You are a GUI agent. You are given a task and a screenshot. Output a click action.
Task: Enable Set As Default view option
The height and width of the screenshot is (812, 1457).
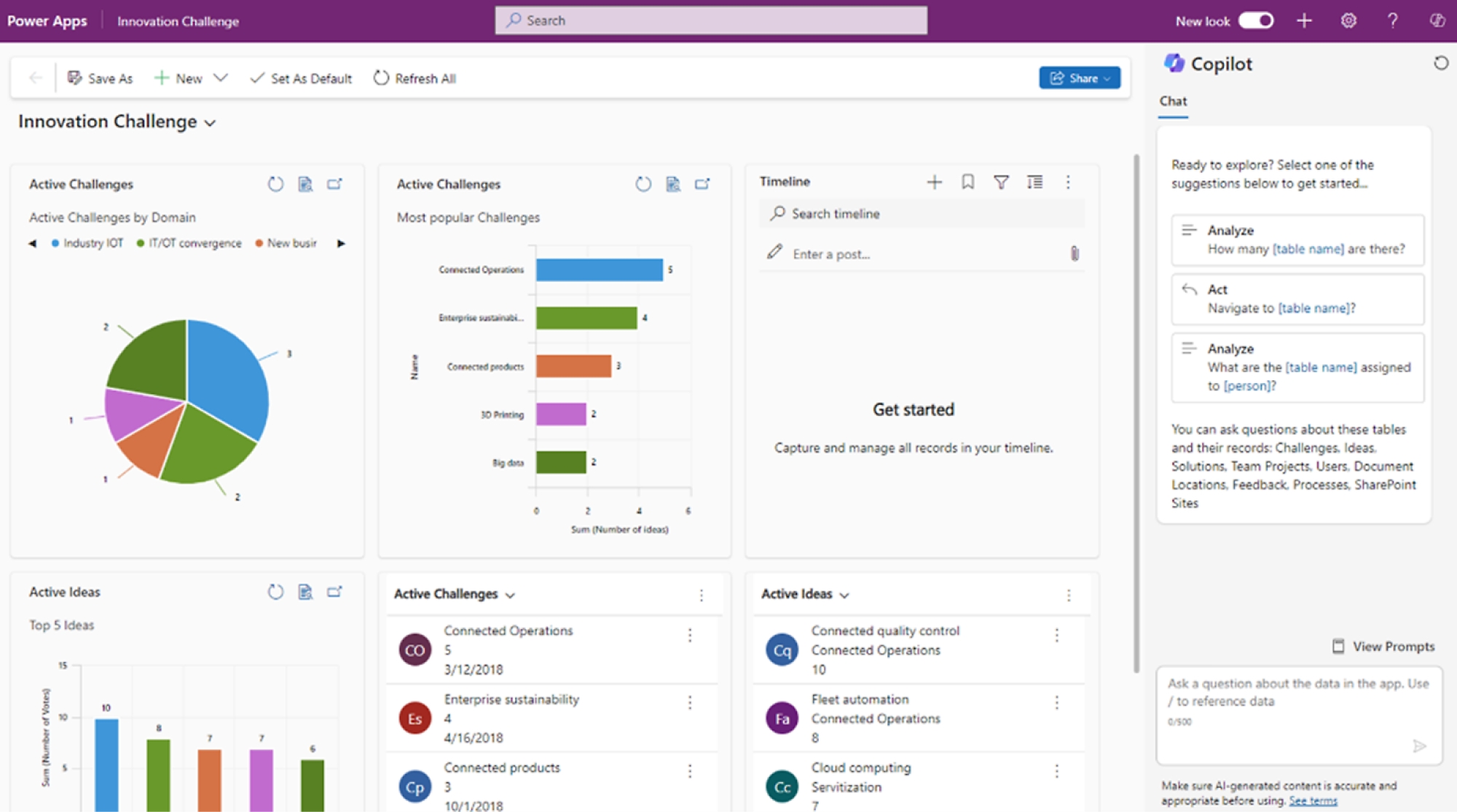300,78
